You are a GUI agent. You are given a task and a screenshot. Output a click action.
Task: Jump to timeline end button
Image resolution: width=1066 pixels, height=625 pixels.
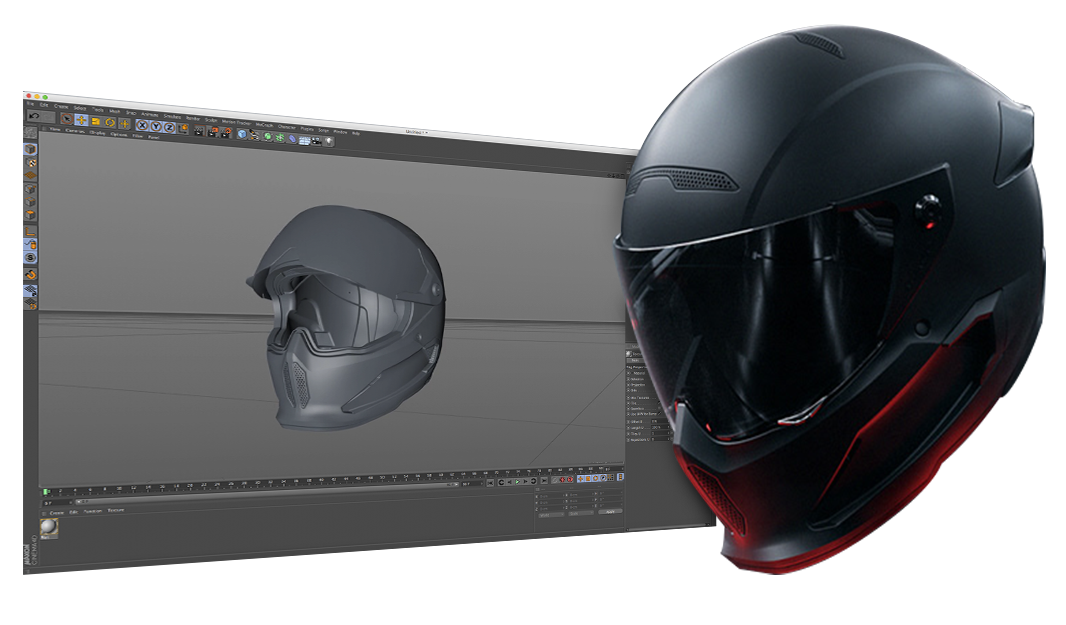(544, 481)
